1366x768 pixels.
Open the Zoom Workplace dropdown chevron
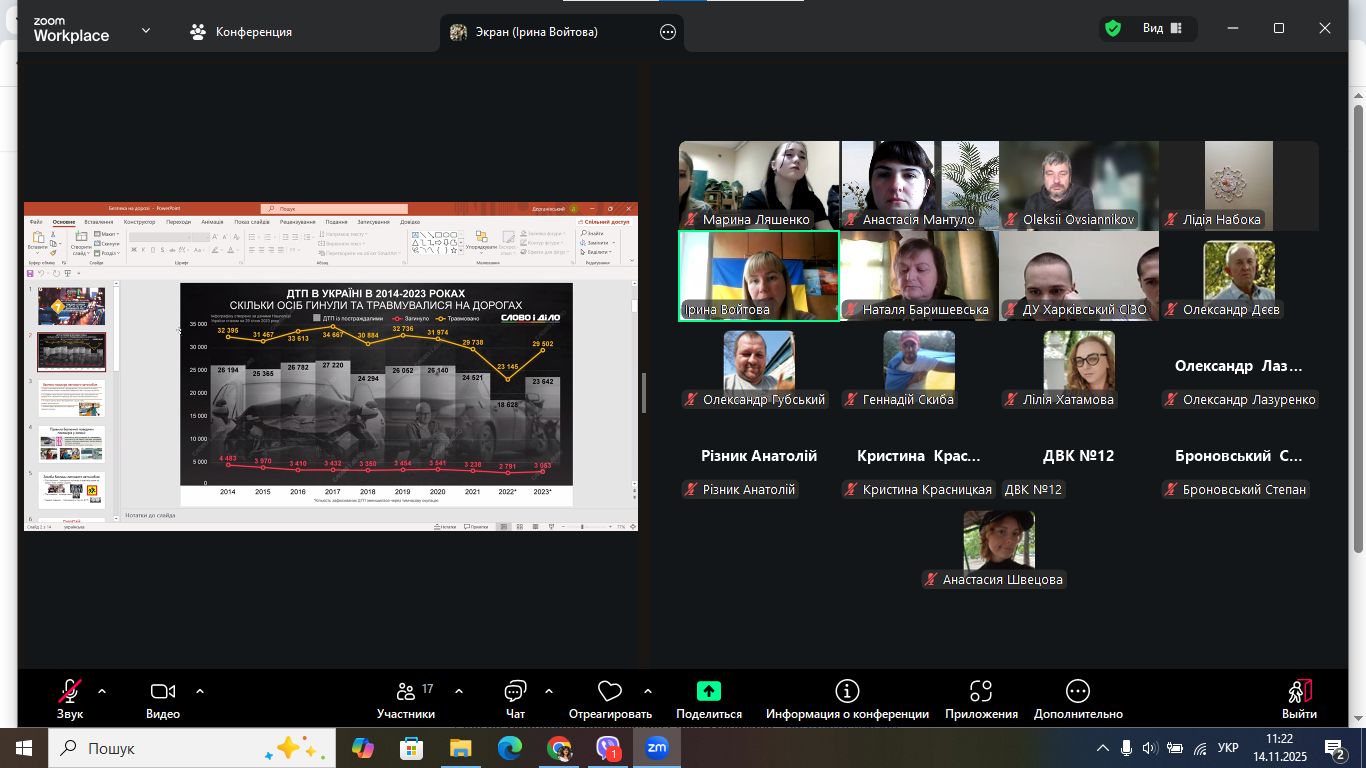point(146,31)
